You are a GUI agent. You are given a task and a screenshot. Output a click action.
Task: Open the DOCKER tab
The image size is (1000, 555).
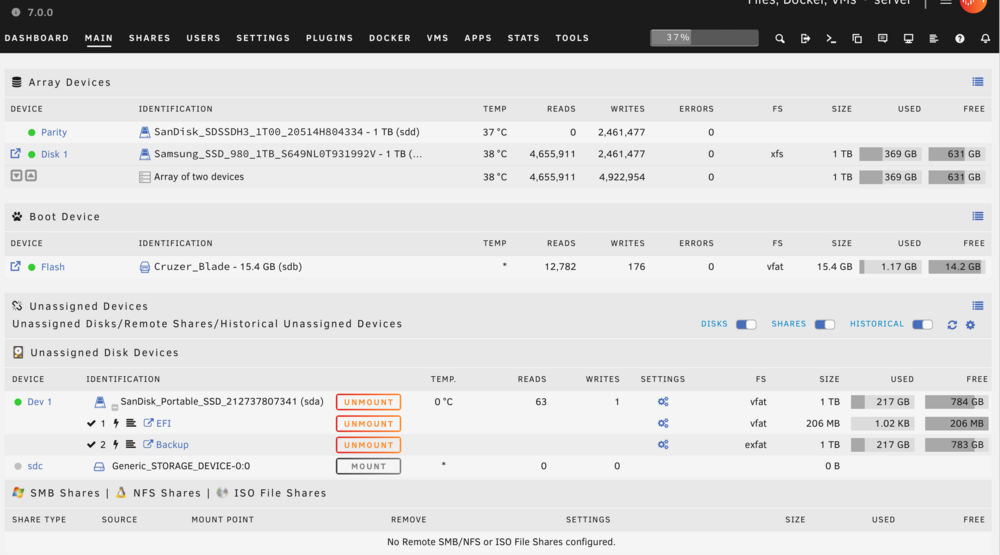coord(390,38)
